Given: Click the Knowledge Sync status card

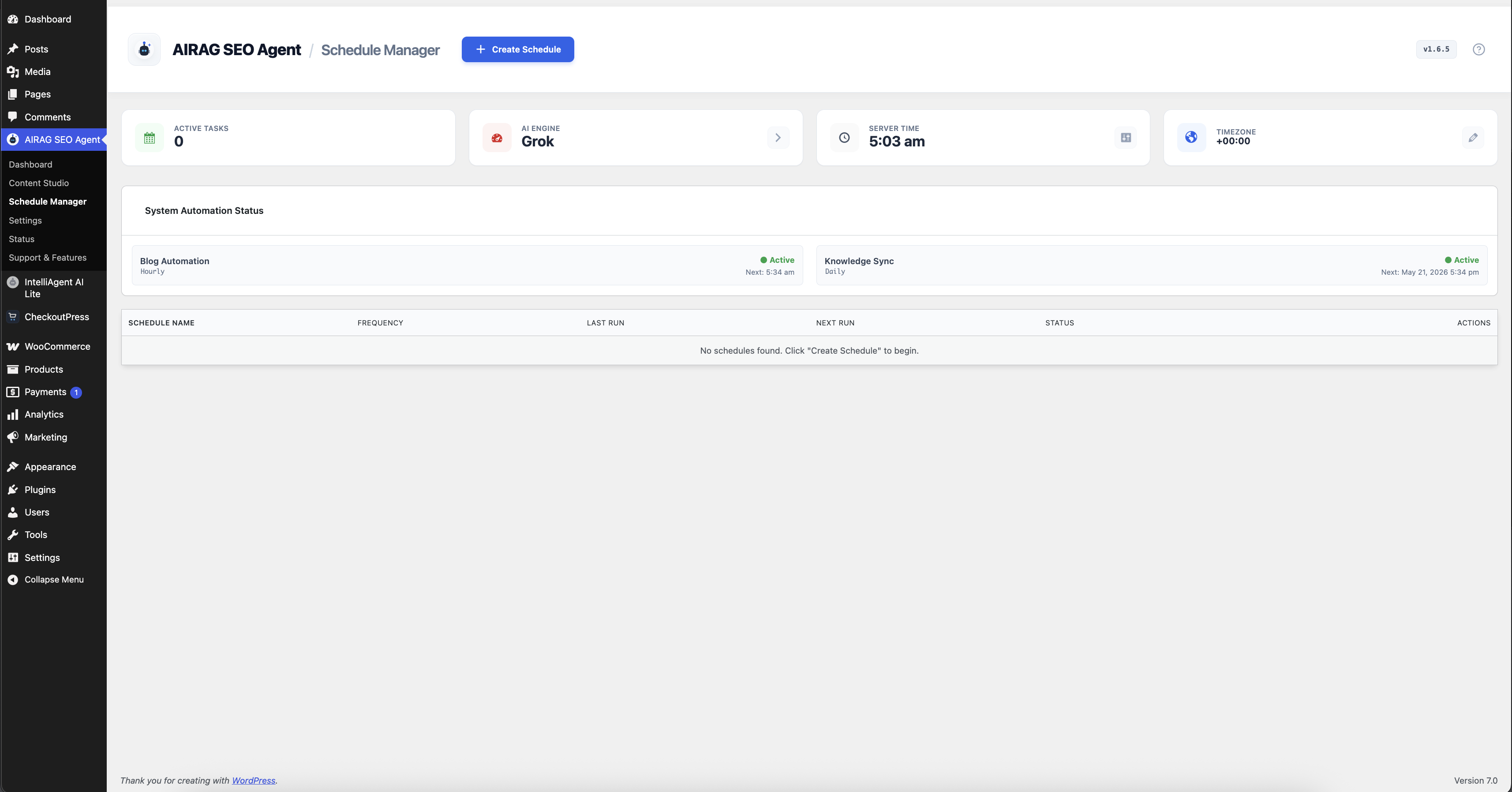Looking at the screenshot, I should click(1152, 265).
